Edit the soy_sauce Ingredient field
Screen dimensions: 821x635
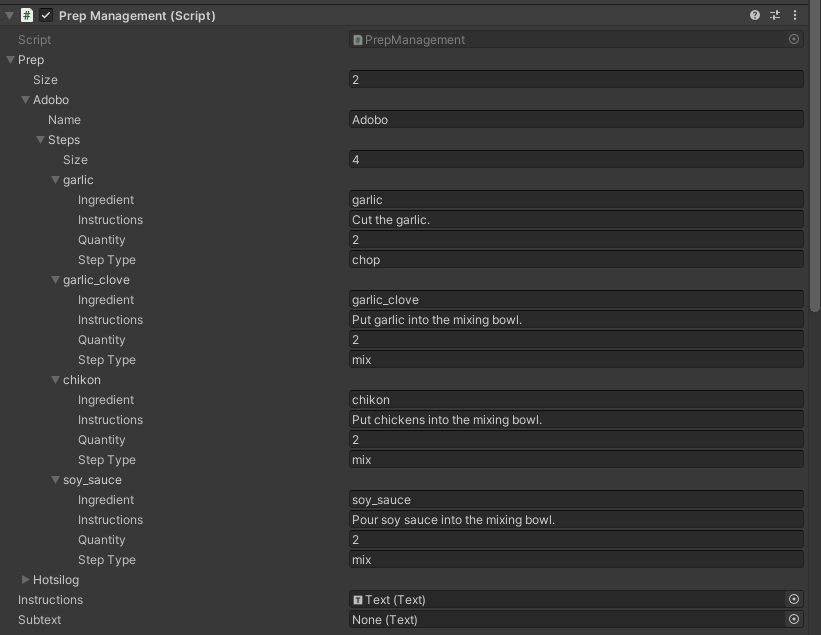coord(576,499)
